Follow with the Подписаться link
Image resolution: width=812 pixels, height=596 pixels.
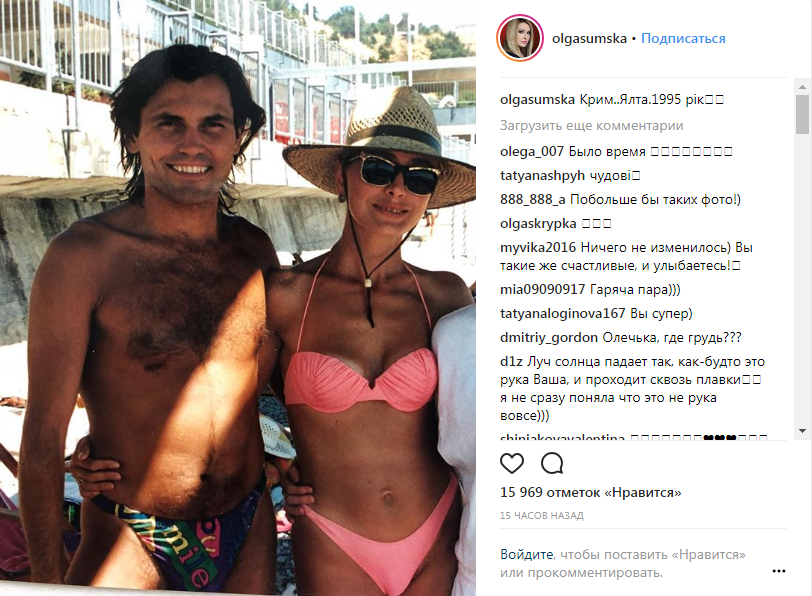click(x=683, y=38)
